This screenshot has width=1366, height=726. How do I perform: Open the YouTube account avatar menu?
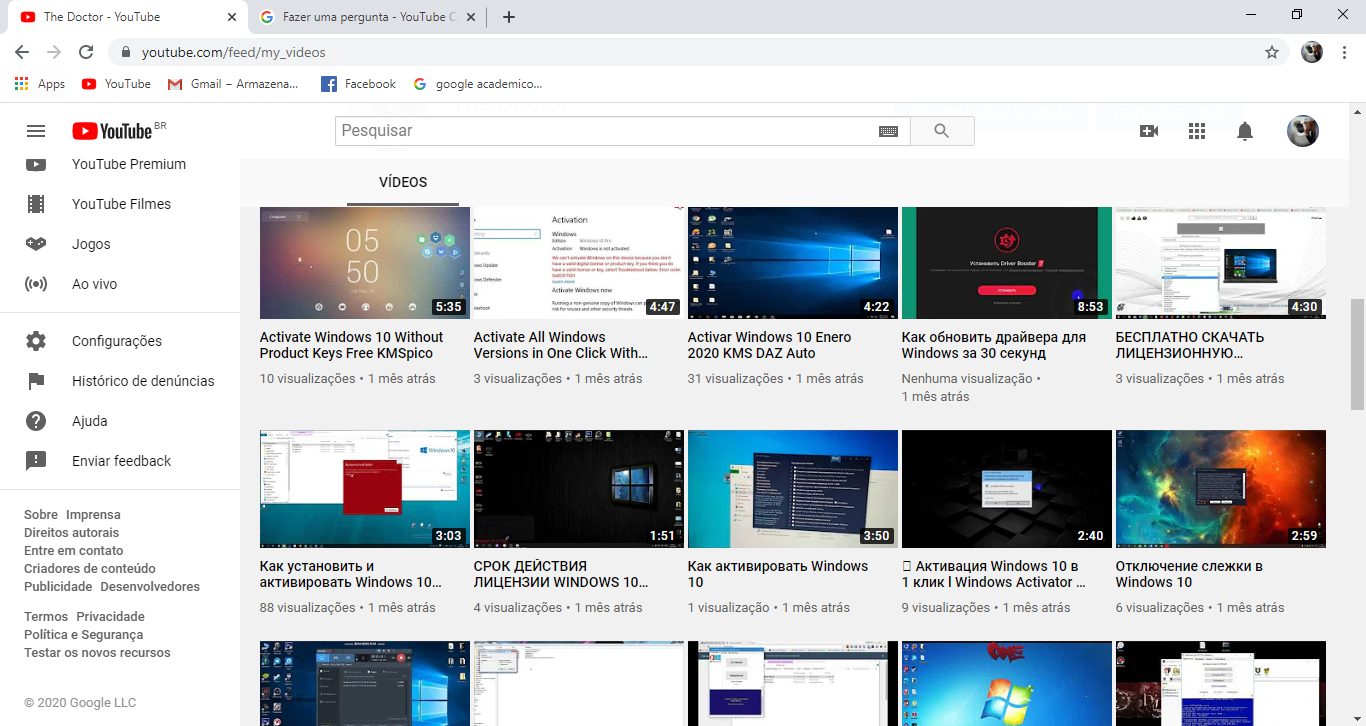(x=1303, y=131)
